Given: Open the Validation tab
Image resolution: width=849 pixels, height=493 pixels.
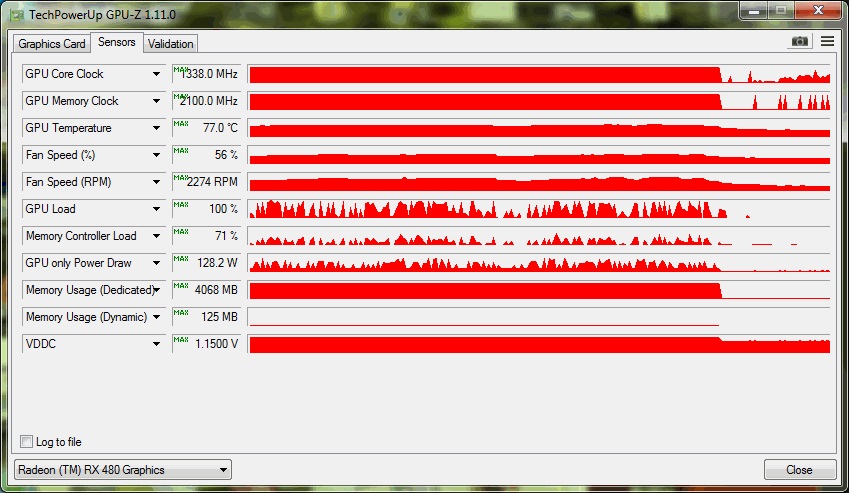Looking at the screenshot, I should click(x=171, y=44).
